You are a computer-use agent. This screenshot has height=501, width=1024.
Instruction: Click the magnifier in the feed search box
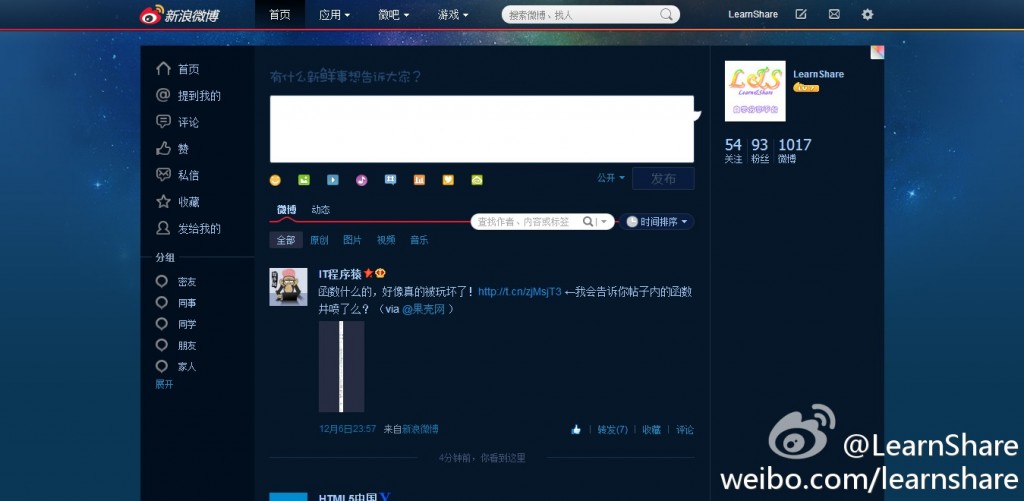[x=587, y=222]
